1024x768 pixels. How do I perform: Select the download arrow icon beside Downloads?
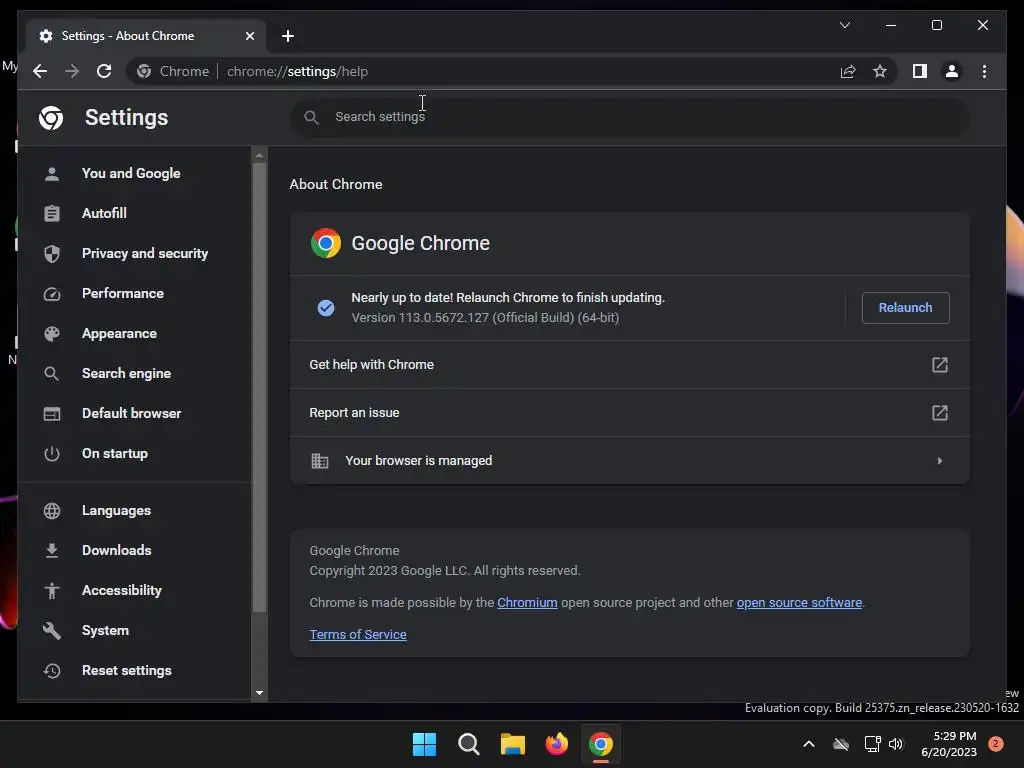pyautogui.click(x=52, y=551)
